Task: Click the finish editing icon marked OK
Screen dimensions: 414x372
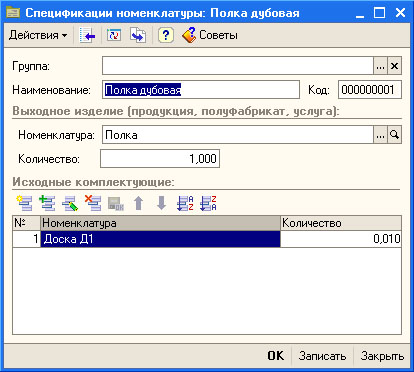Action: click(x=116, y=203)
